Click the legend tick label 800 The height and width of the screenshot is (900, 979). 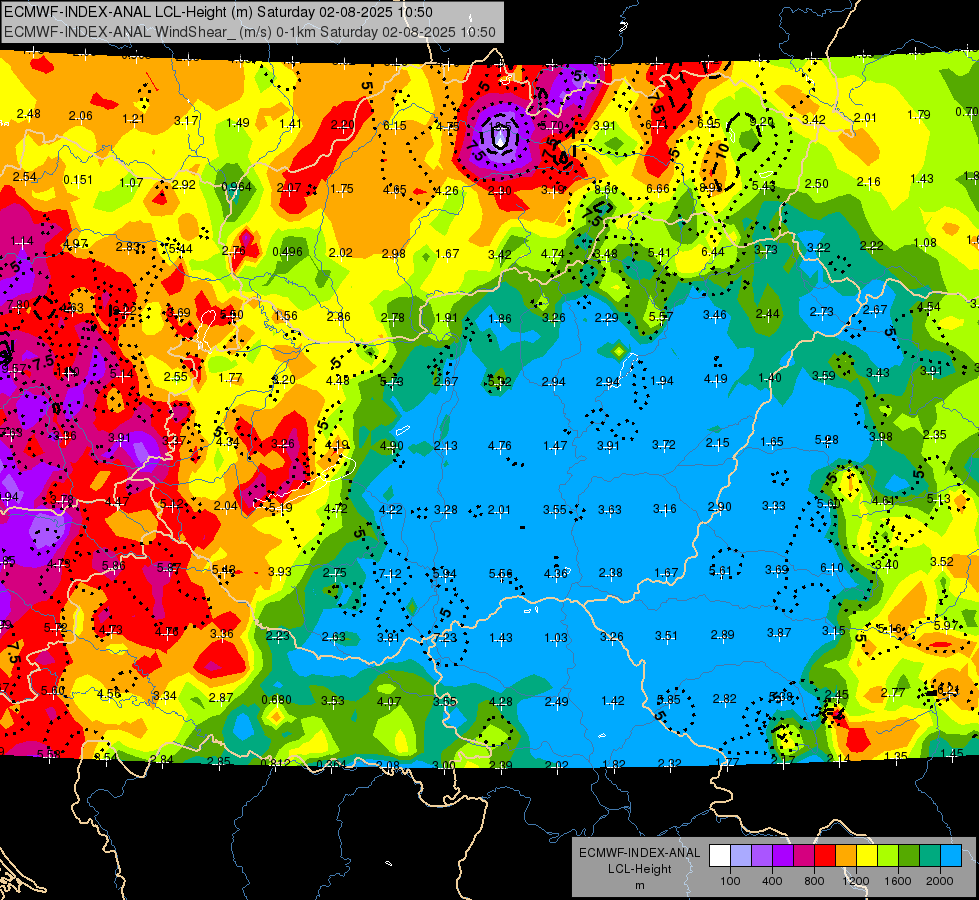coord(814,881)
